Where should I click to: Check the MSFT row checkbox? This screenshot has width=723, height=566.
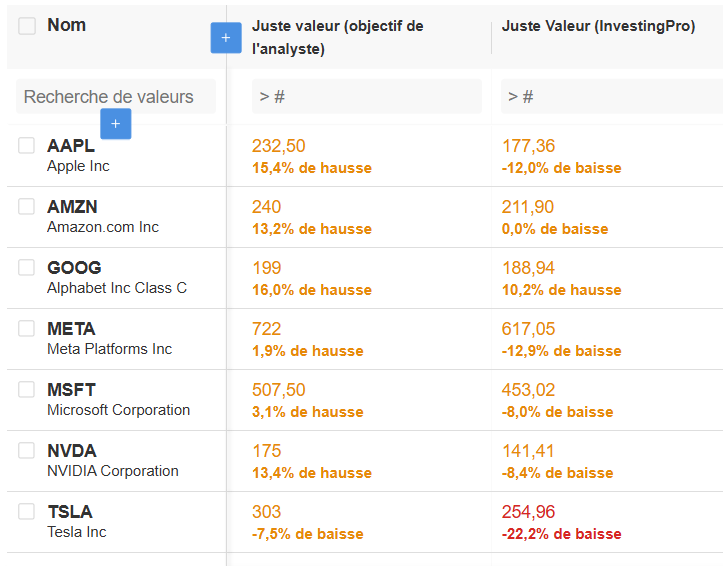pyautogui.click(x=27, y=390)
